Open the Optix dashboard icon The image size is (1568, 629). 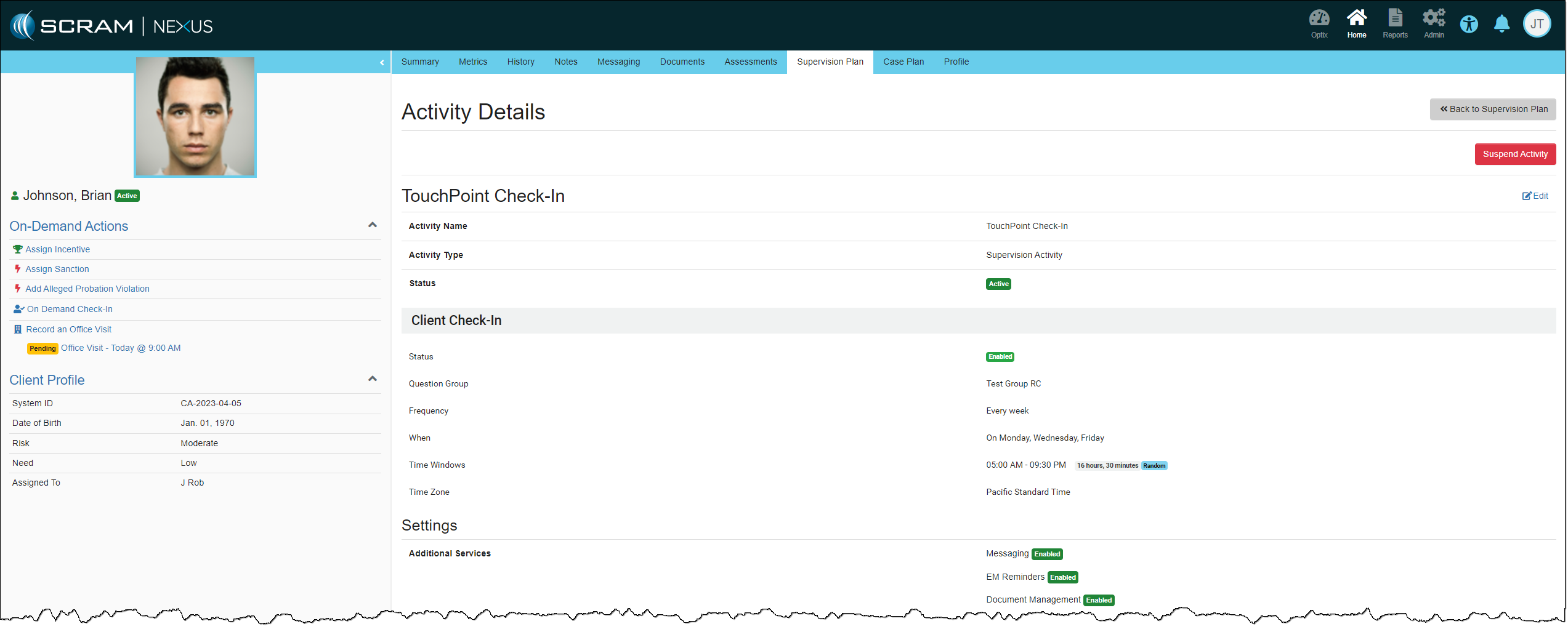click(1319, 24)
